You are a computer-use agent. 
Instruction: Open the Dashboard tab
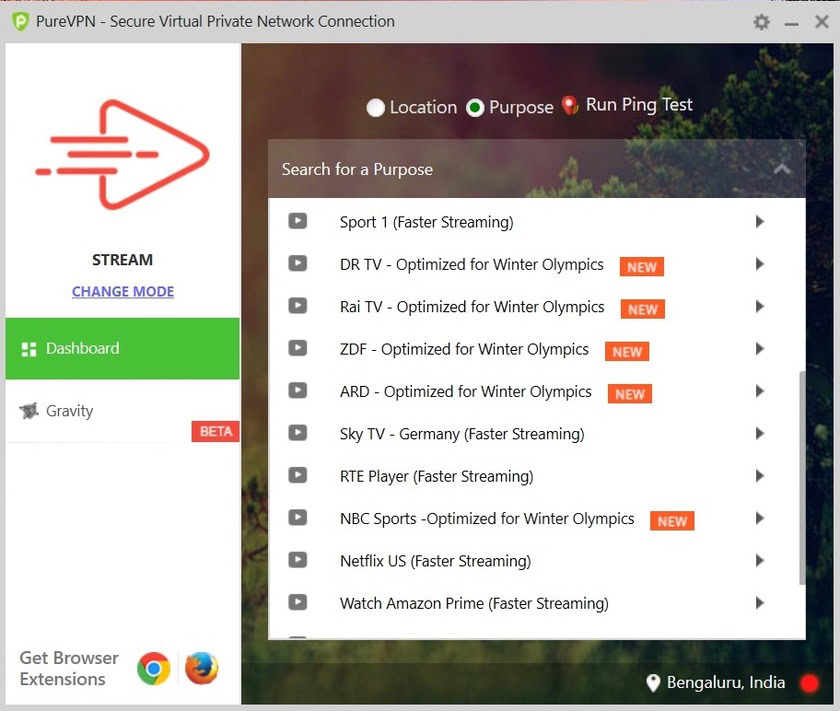pyautogui.click(x=122, y=348)
